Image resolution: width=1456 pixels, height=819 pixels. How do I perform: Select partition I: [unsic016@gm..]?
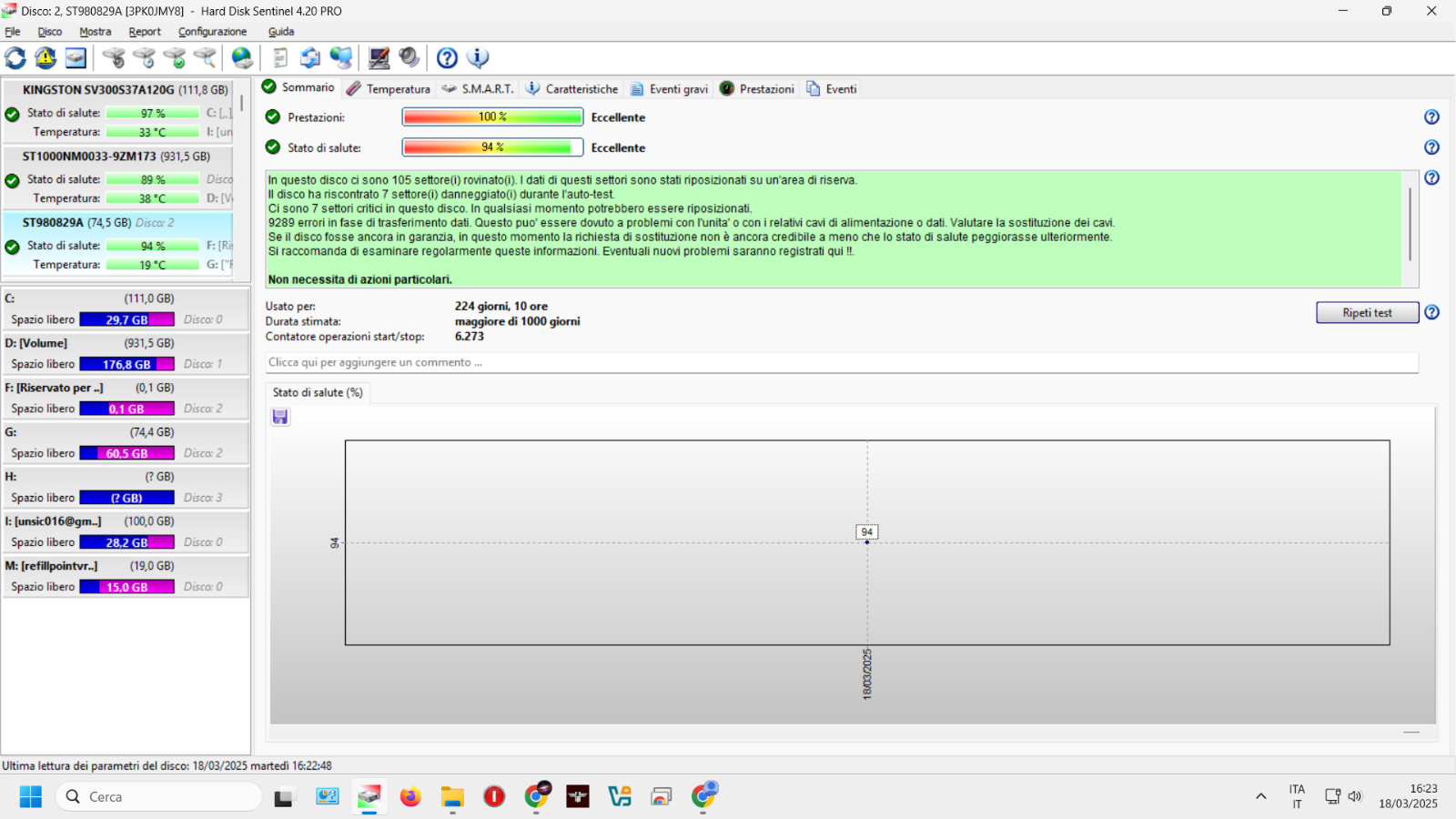126,531
